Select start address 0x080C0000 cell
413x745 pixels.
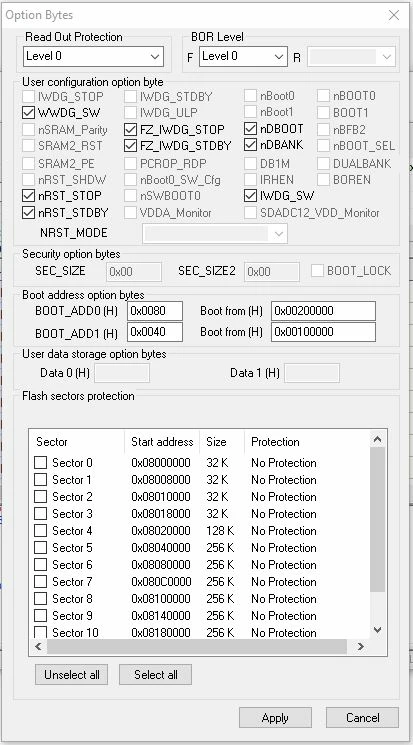coord(161,582)
